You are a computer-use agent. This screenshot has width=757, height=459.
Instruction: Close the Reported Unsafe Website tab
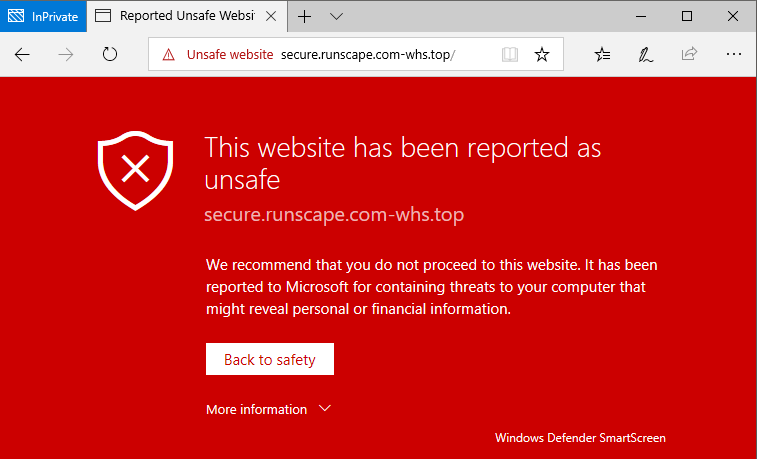point(271,16)
